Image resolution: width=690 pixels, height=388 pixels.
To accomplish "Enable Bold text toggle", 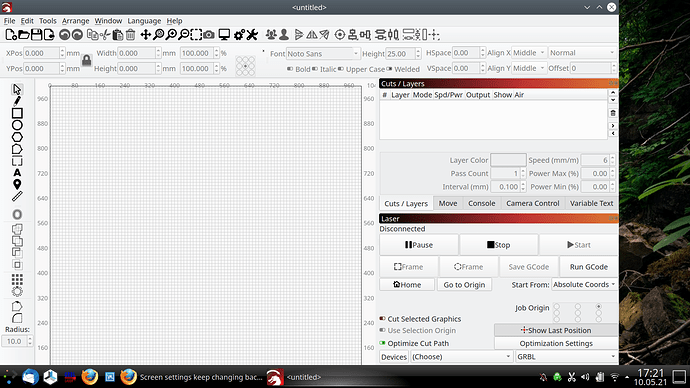I will coord(290,69).
